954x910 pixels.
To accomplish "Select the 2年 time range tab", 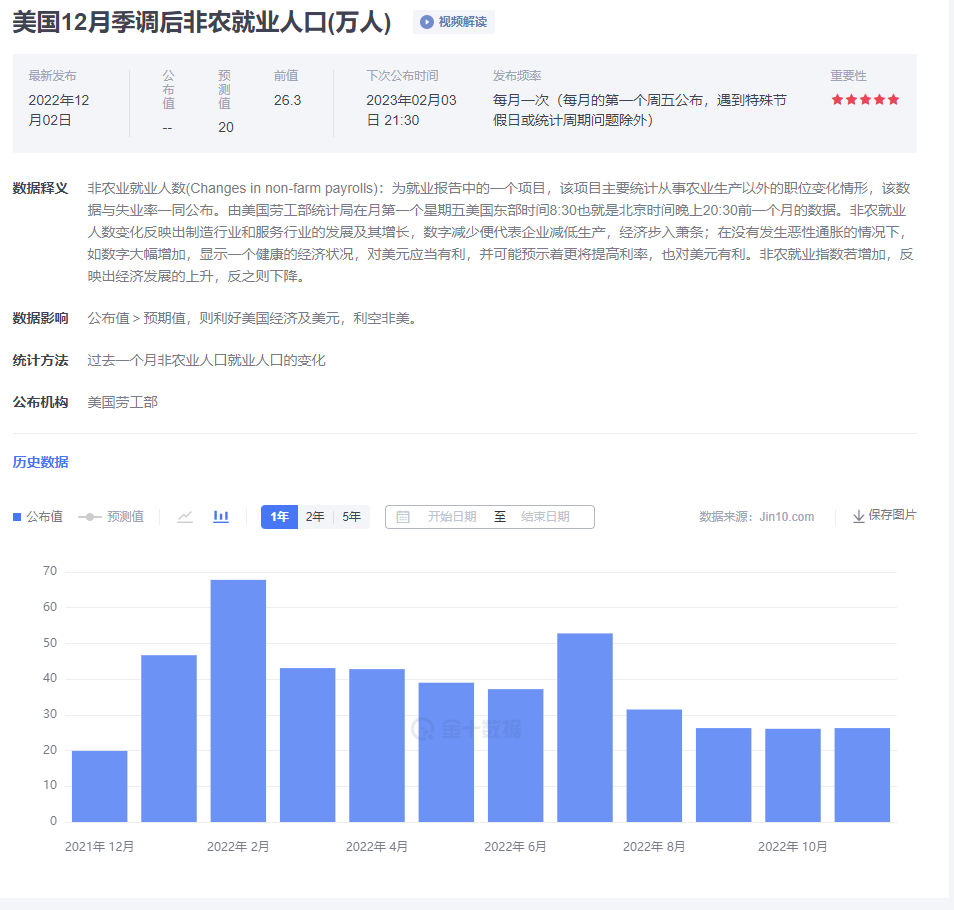I will click(315, 517).
